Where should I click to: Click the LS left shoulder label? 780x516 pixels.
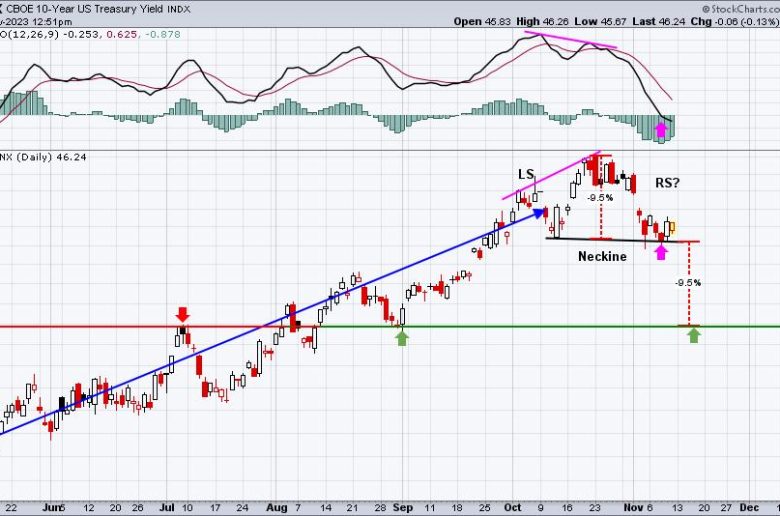(526, 174)
